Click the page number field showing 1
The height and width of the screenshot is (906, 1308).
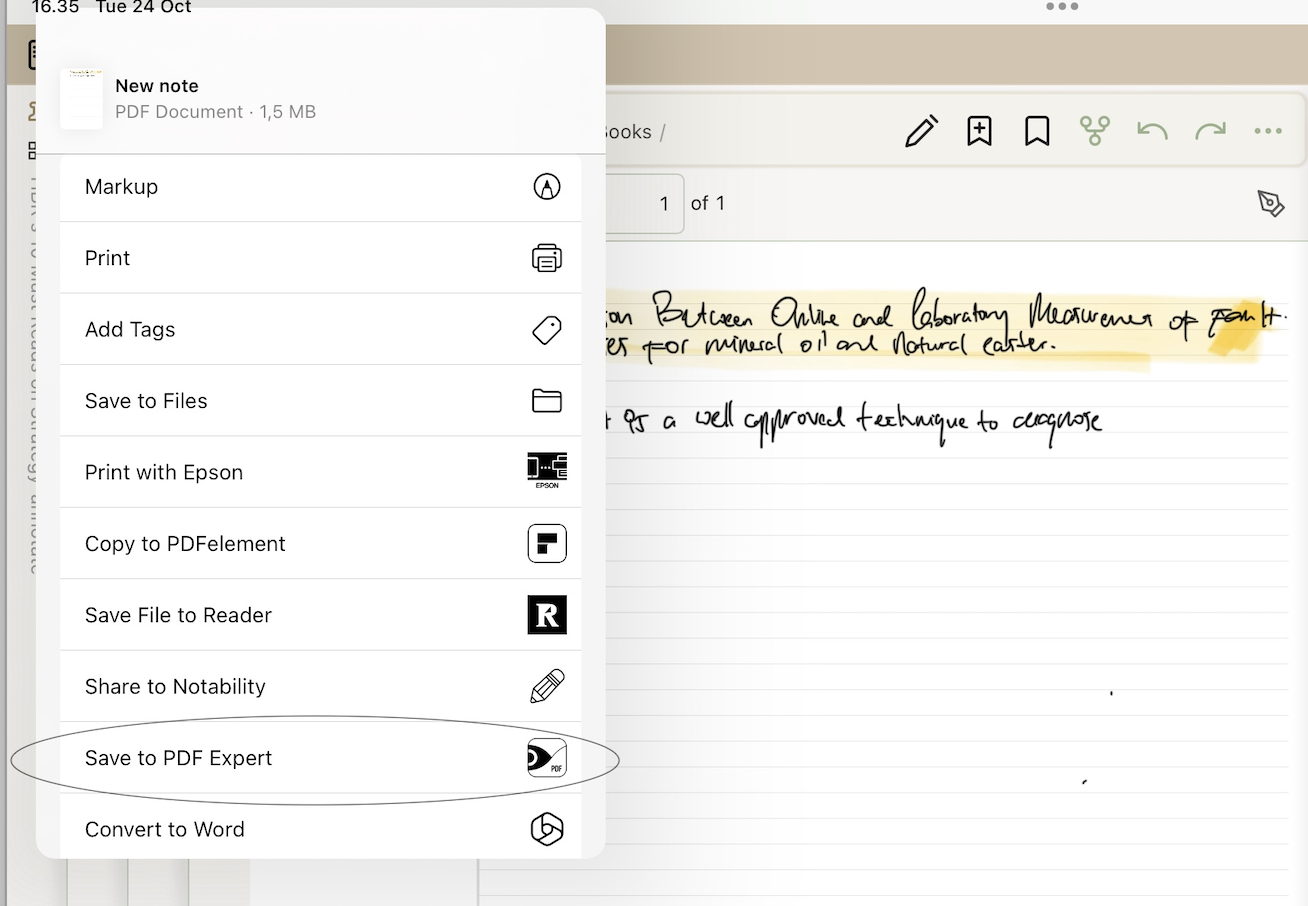click(664, 203)
